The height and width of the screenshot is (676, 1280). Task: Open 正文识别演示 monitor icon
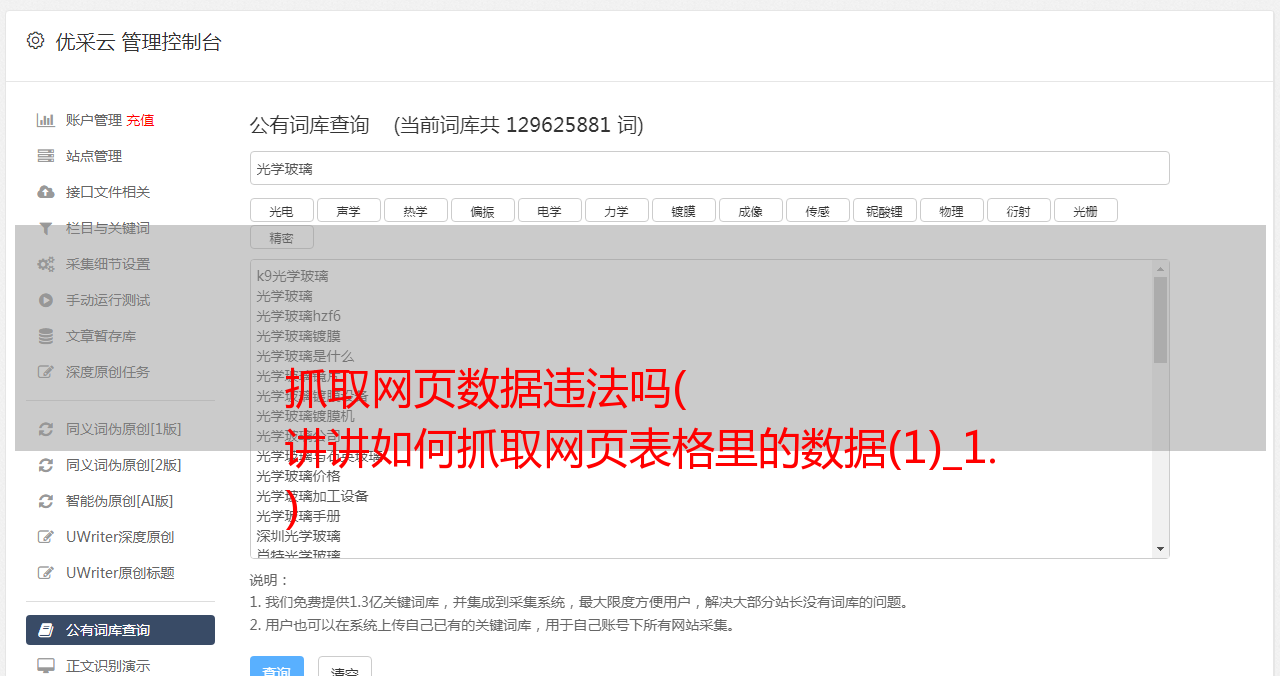coord(46,665)
